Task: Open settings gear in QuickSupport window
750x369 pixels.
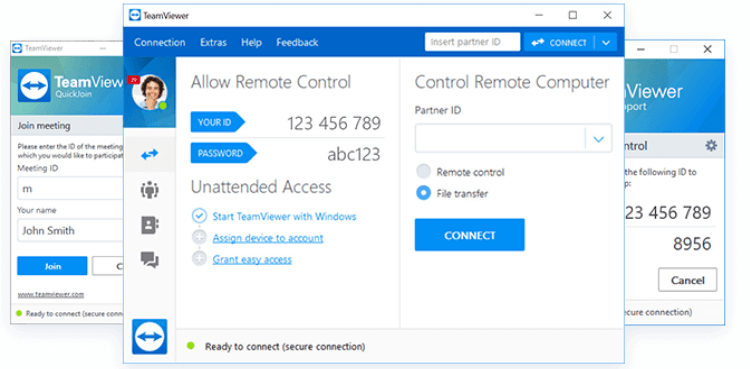Action: 711,145
